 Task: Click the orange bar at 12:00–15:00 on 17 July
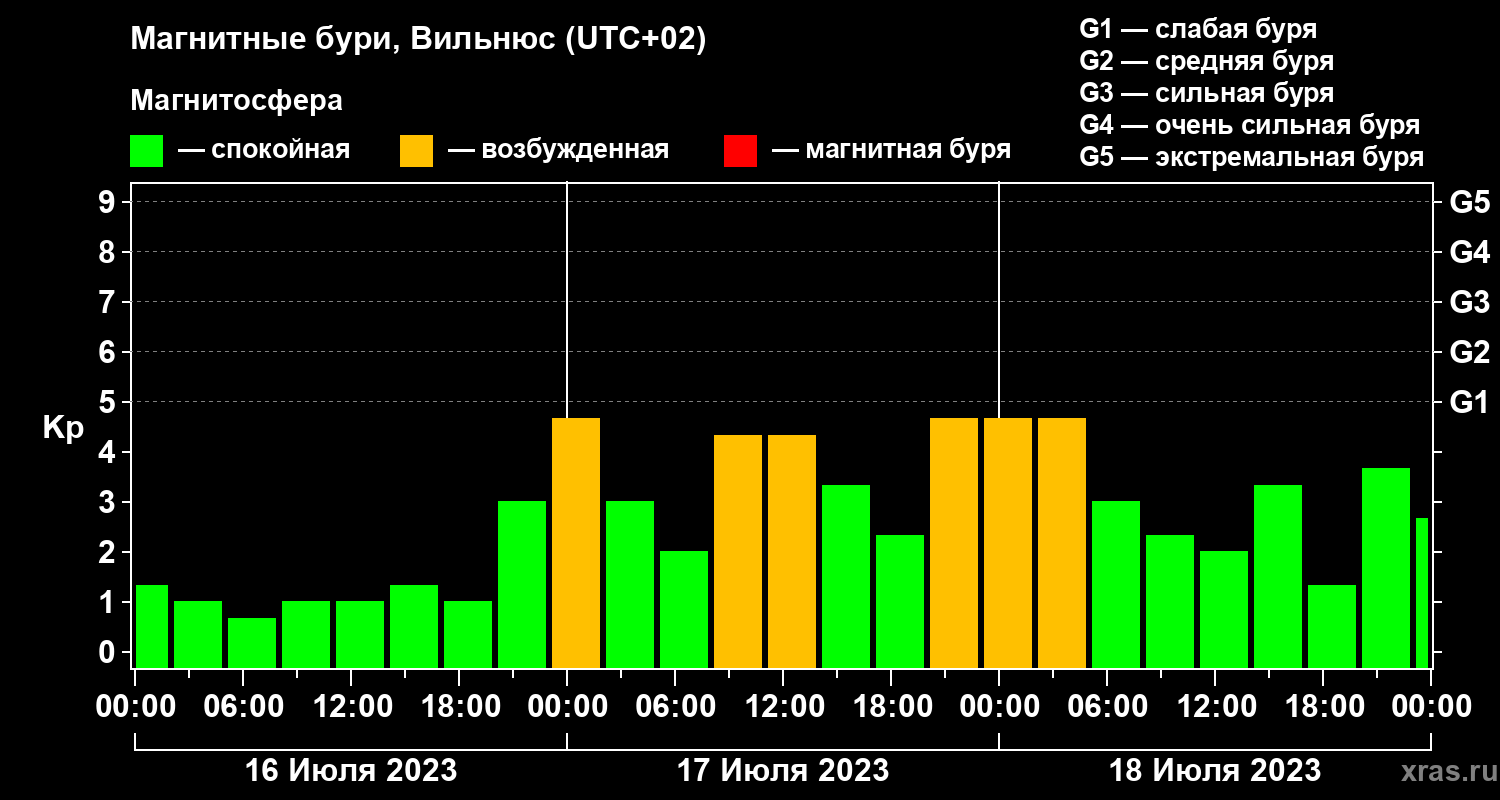[x=792, y=551]
